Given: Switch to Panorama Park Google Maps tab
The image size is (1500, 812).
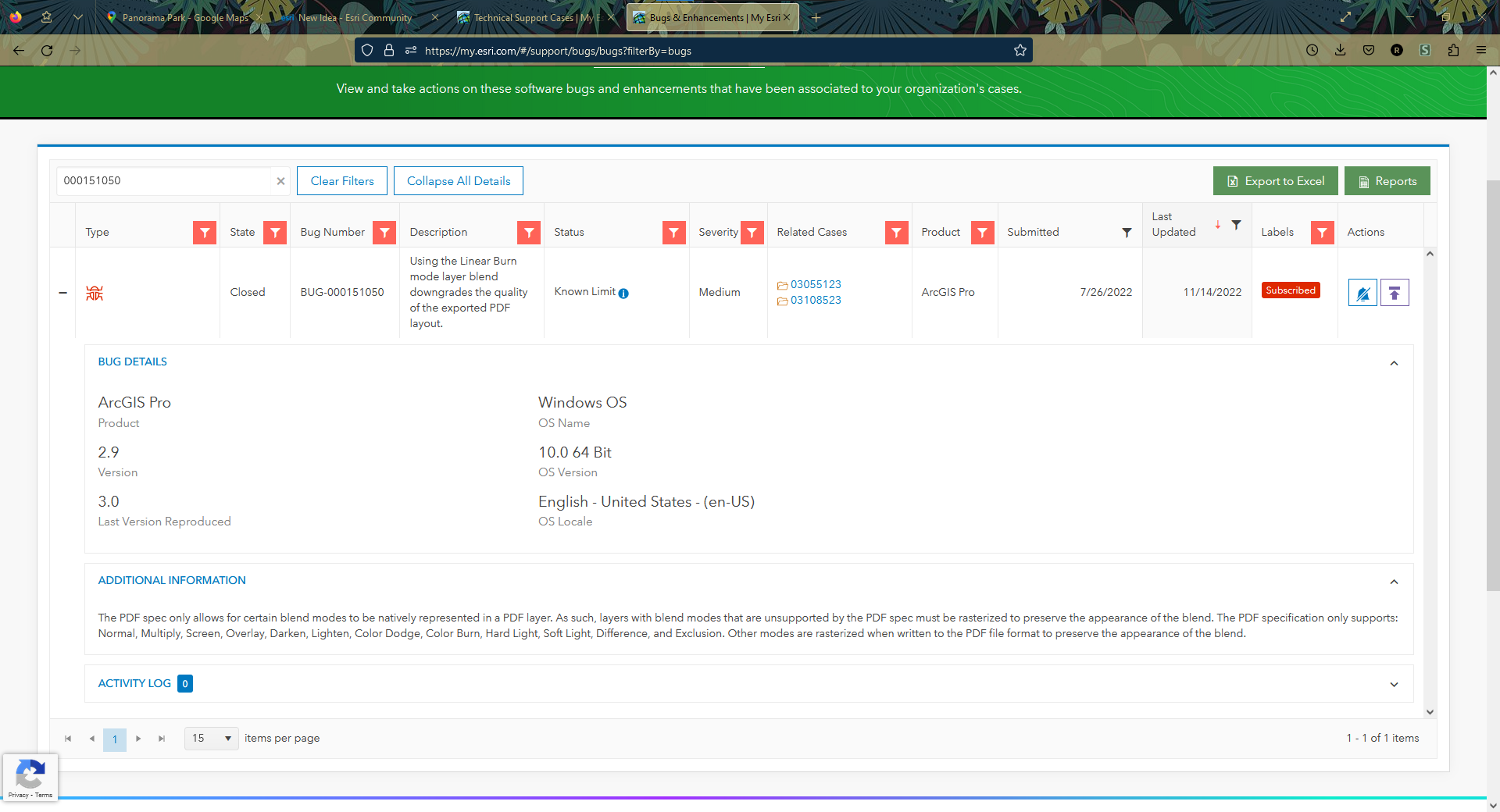Looking at the screenshot, I should click(186, 17).
